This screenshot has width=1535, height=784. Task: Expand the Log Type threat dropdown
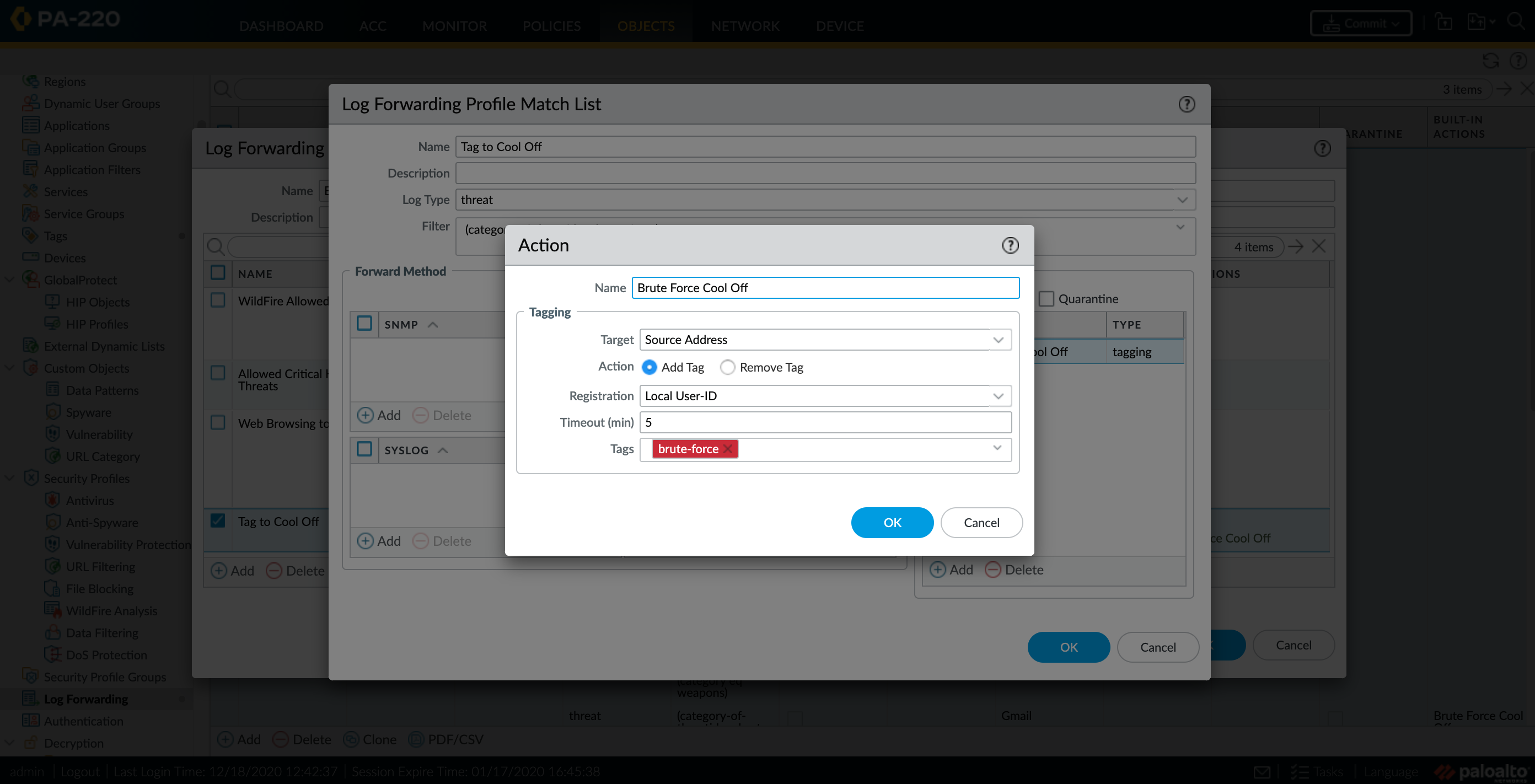1183,199
